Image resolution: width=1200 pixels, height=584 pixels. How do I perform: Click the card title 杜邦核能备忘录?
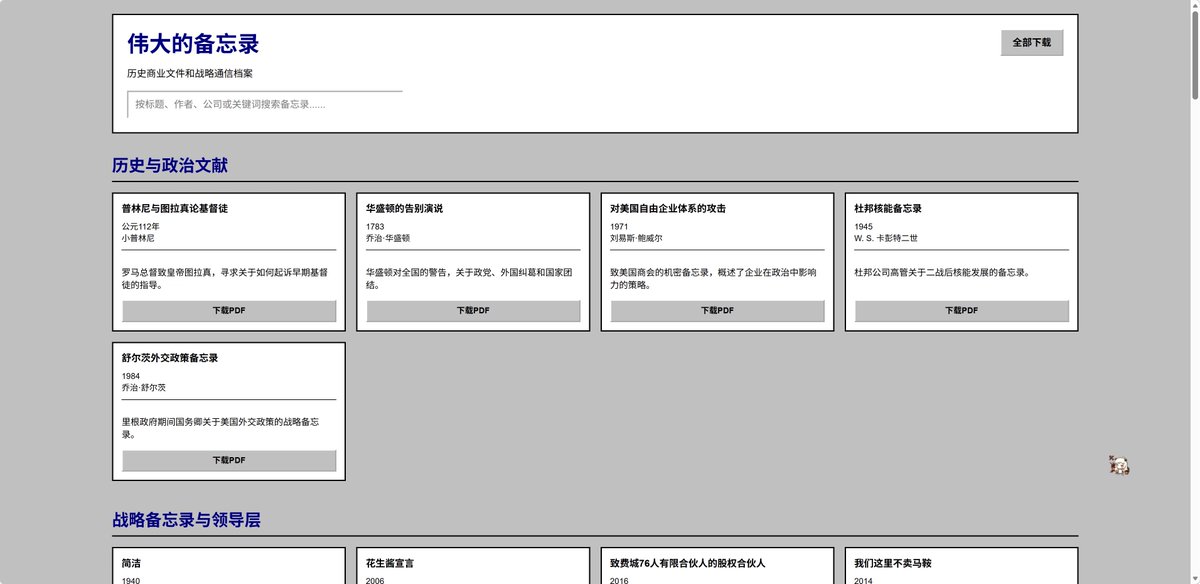[888, 209]
